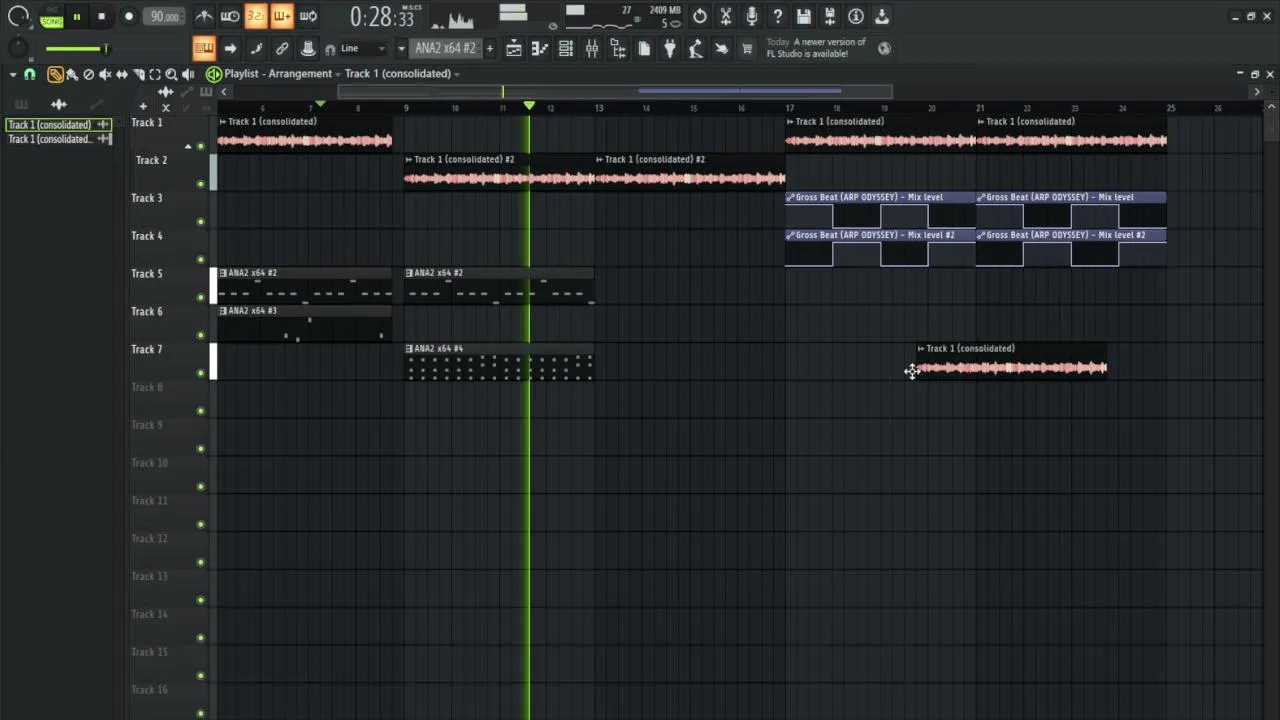The width and height of the screenshot is (1280, 720).
Task: Toggle wait for input to start playing
Action: click(230, 16)
